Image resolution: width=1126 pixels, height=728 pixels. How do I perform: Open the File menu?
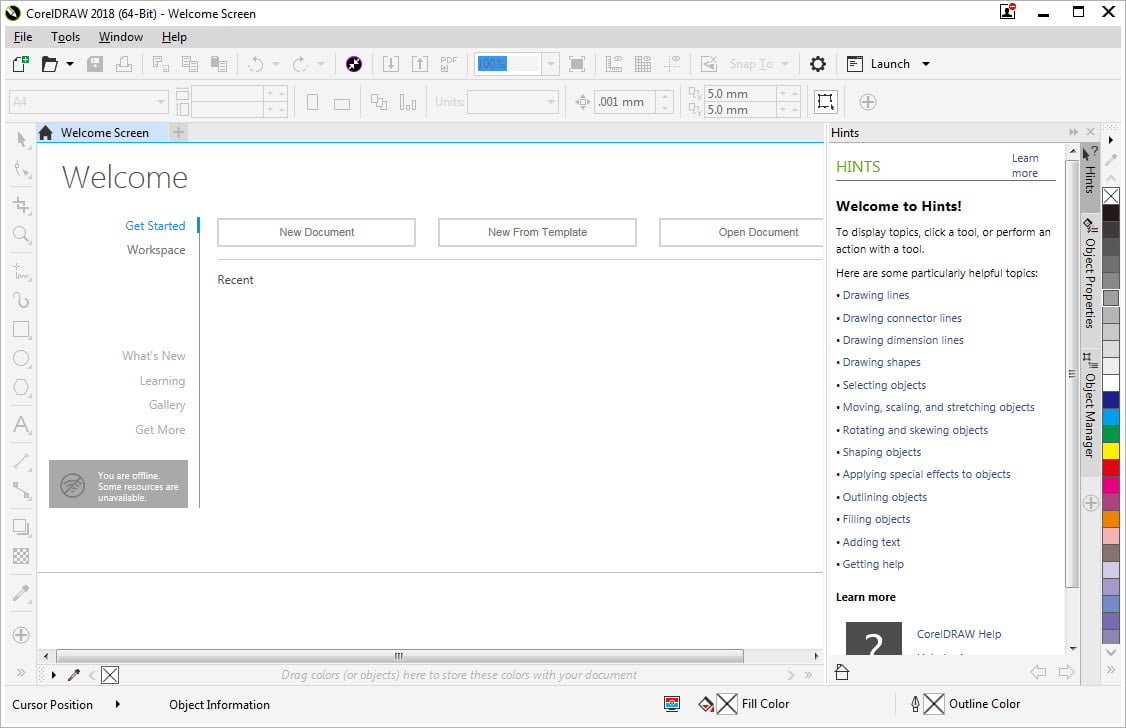pos(23,37)
